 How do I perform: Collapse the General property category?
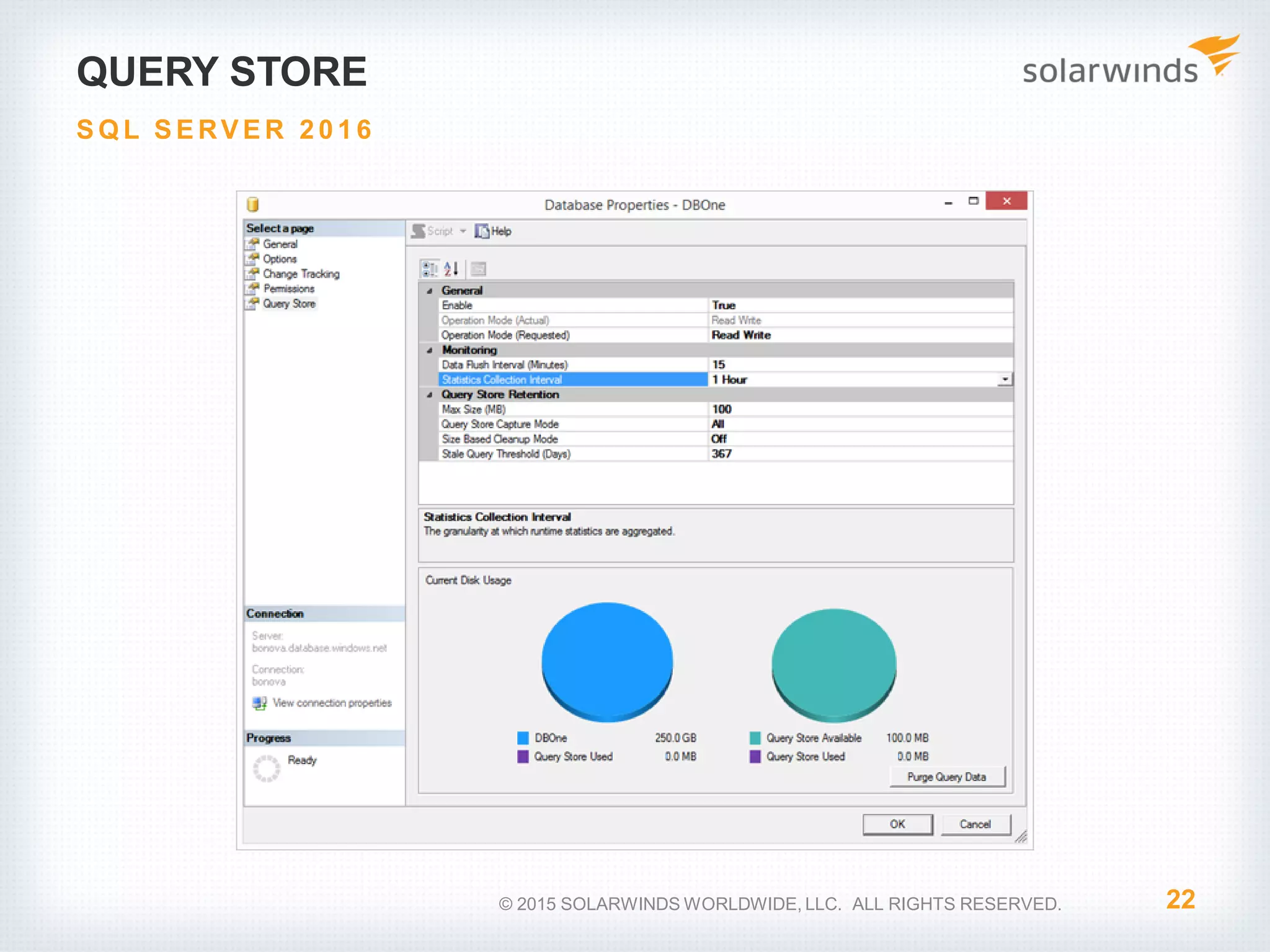[429, 291]
